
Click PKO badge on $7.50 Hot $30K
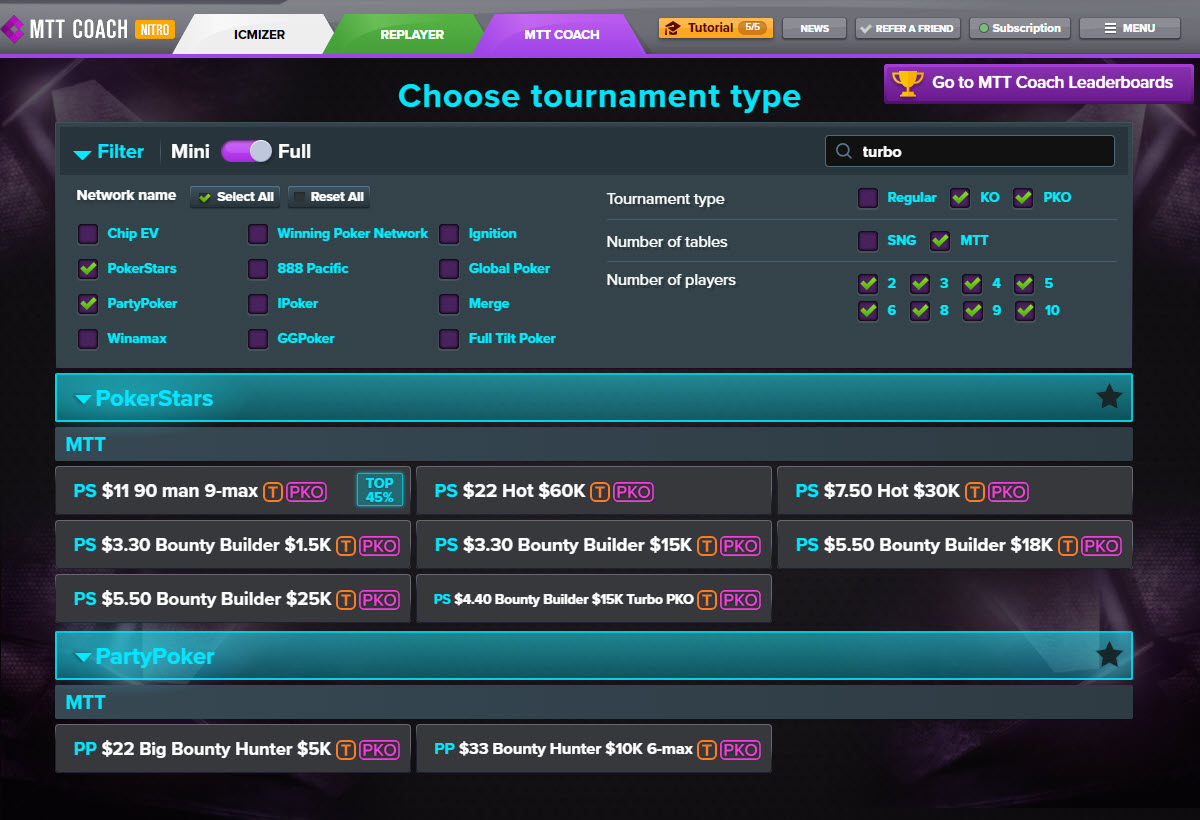[x=1008, y=491]
